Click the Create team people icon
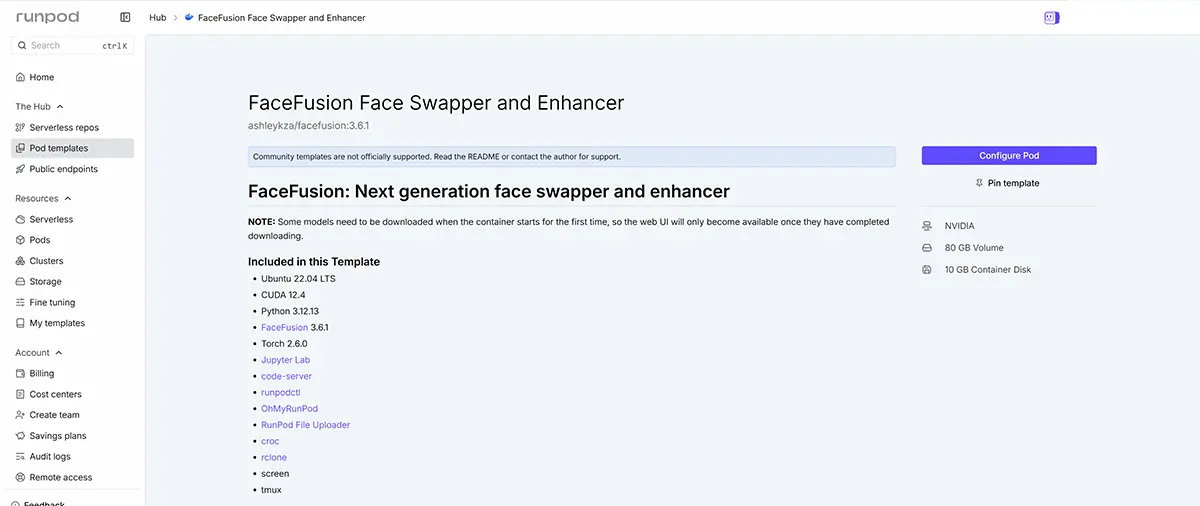This screenshot has height=506, width=1200. [21, 415]
